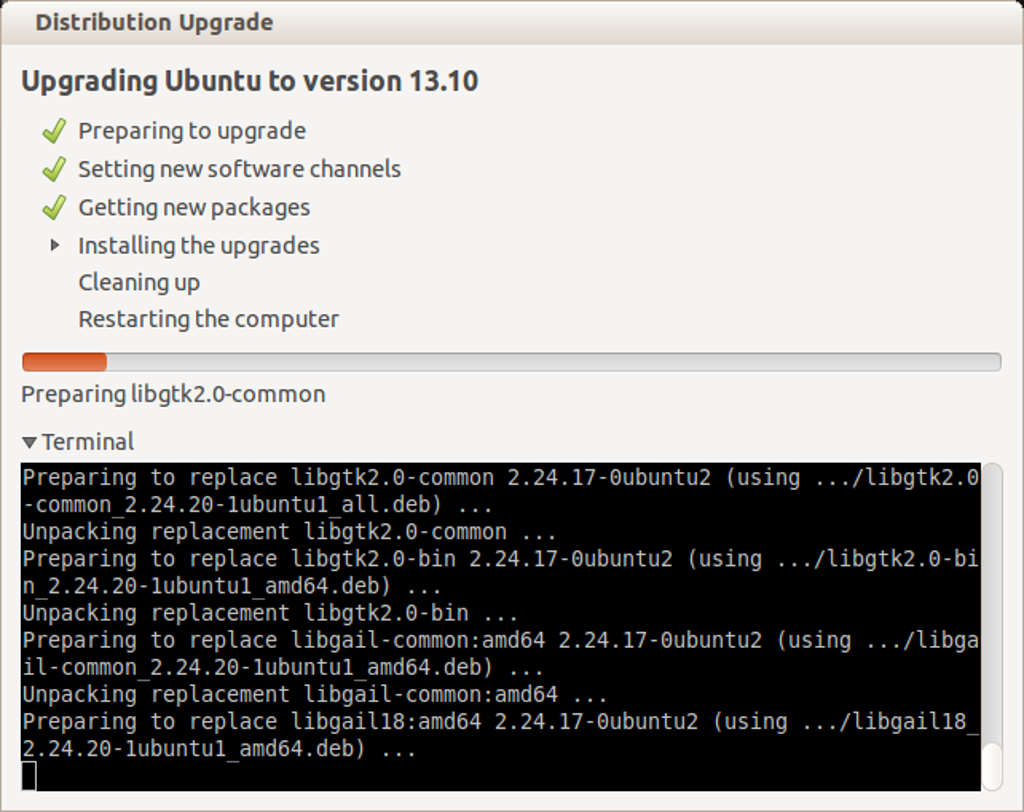The height and width of the screenshot is (812, 1024).
Task: Click the checkmark next to Preparing to upgrade
Action: coord(53,130)
